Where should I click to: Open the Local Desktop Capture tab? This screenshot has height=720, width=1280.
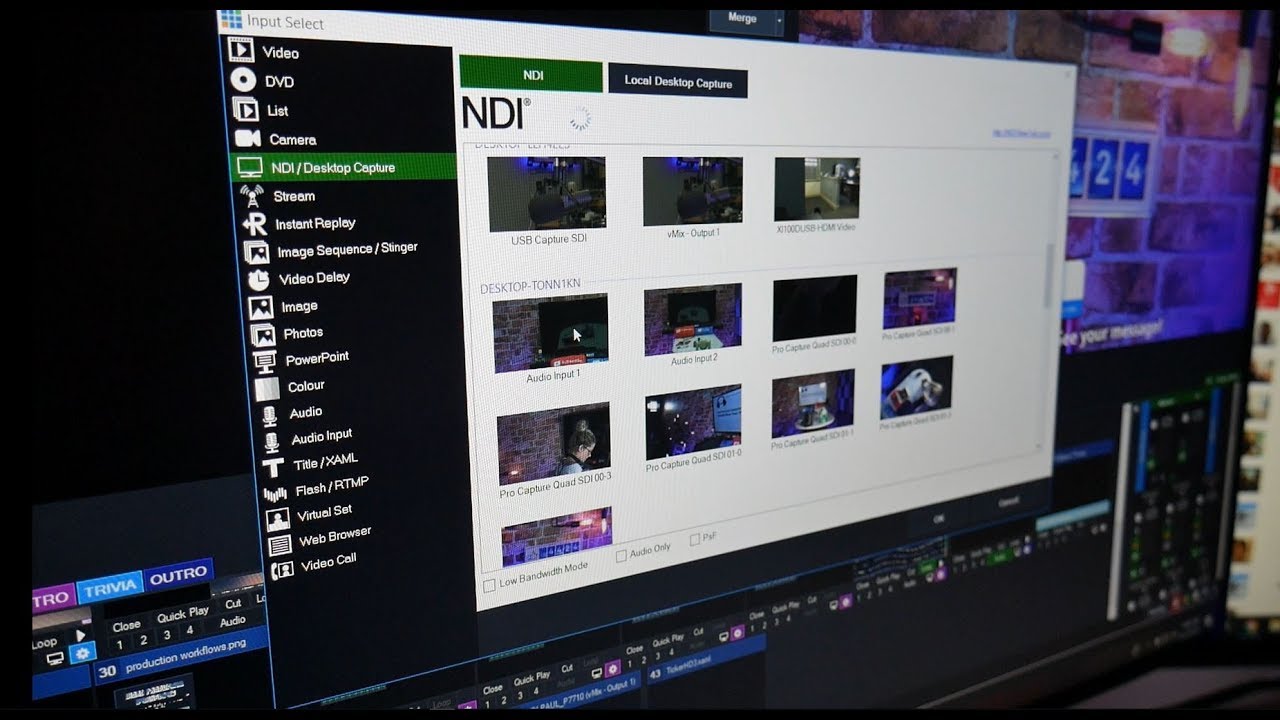click(x=678, y=81)
